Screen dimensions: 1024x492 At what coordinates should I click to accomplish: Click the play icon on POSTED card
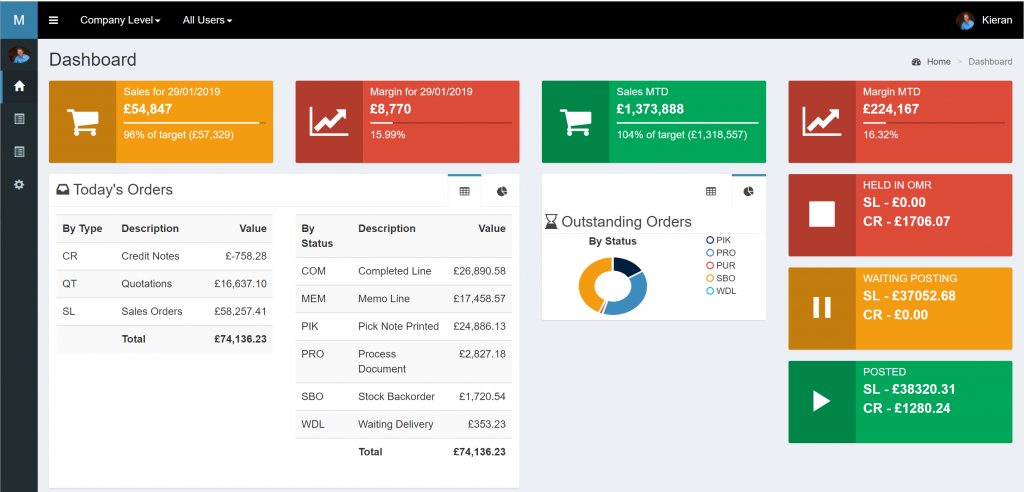(822, 401)
